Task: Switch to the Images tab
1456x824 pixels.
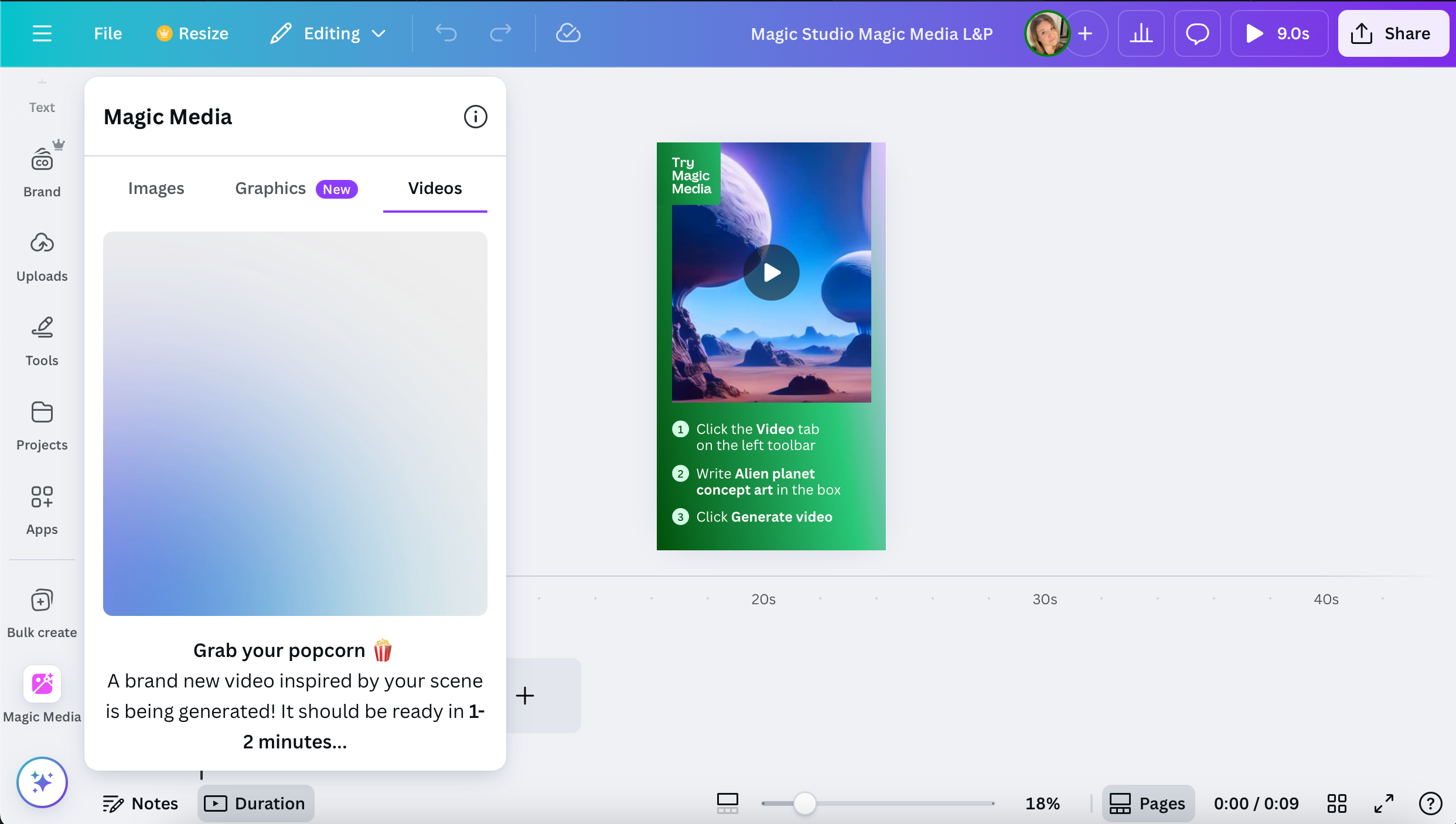Action: 156,188
